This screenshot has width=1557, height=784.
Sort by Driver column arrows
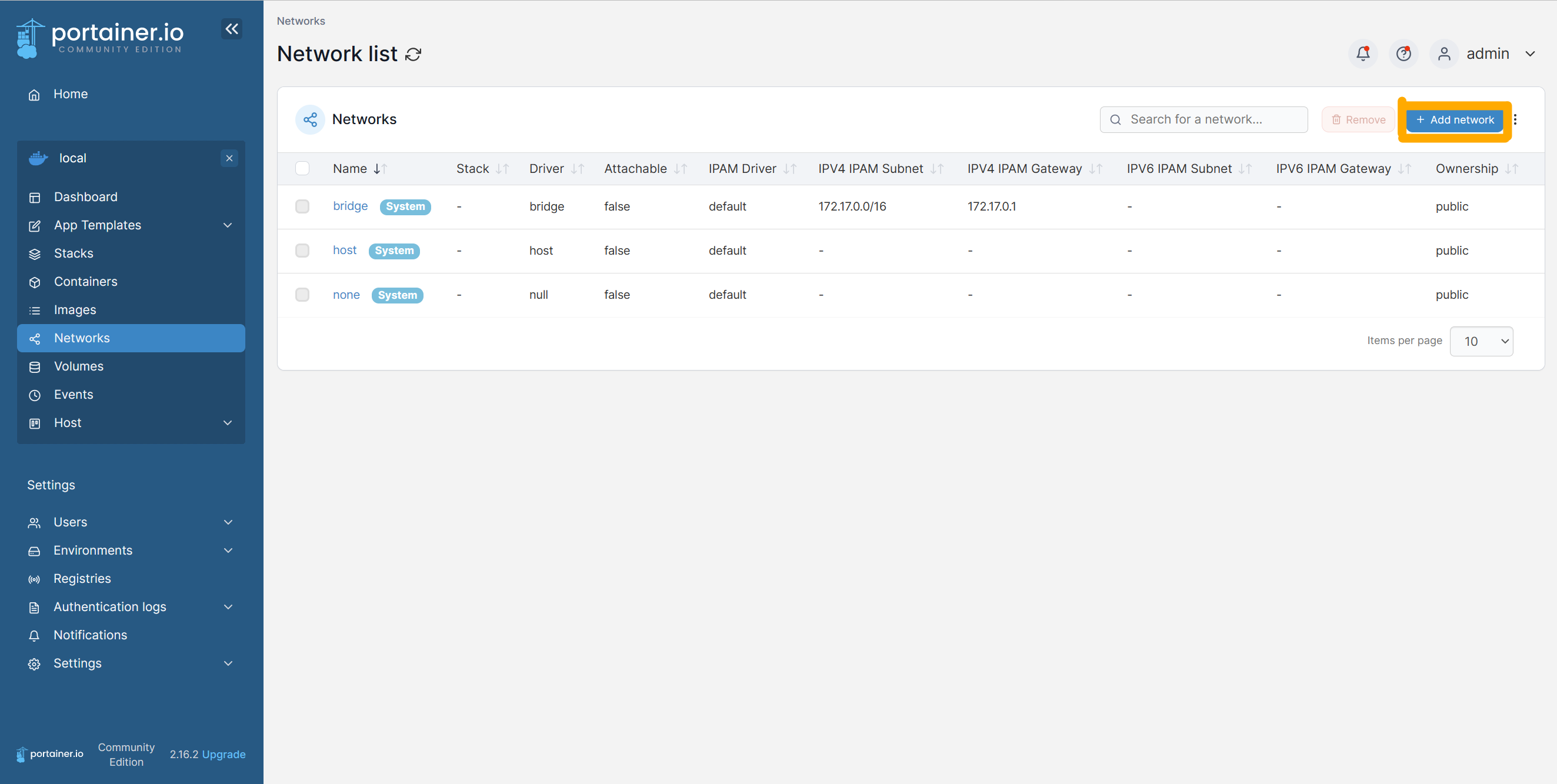tap(577, 169)
